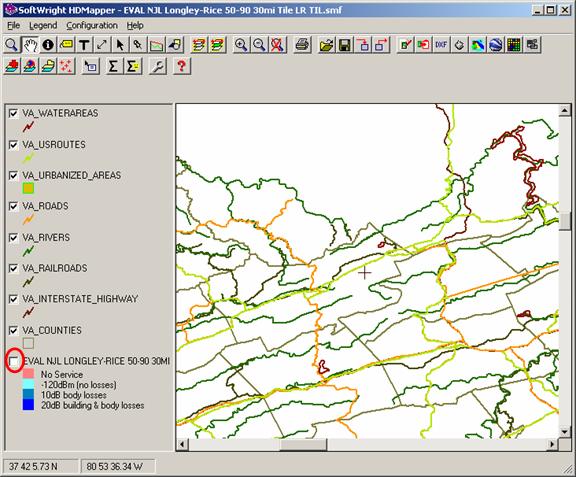Choose the yellow label tag tool
Viewport: 576px width, 477px height.
[x=66, y=45]
